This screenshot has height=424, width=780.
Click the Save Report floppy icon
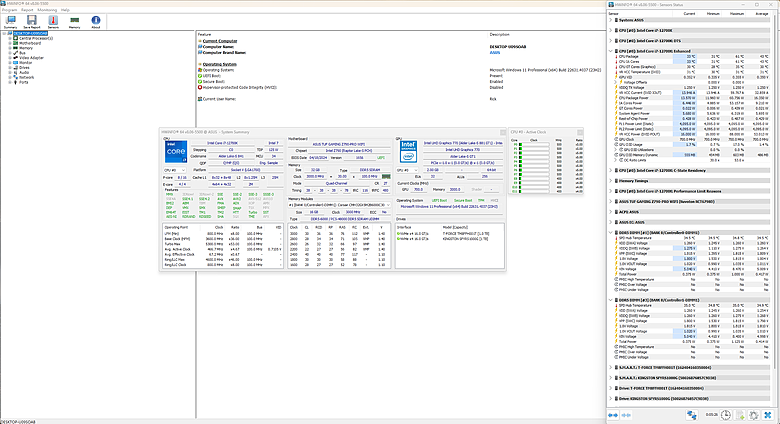pyautogui.click(x=32, y=20)
